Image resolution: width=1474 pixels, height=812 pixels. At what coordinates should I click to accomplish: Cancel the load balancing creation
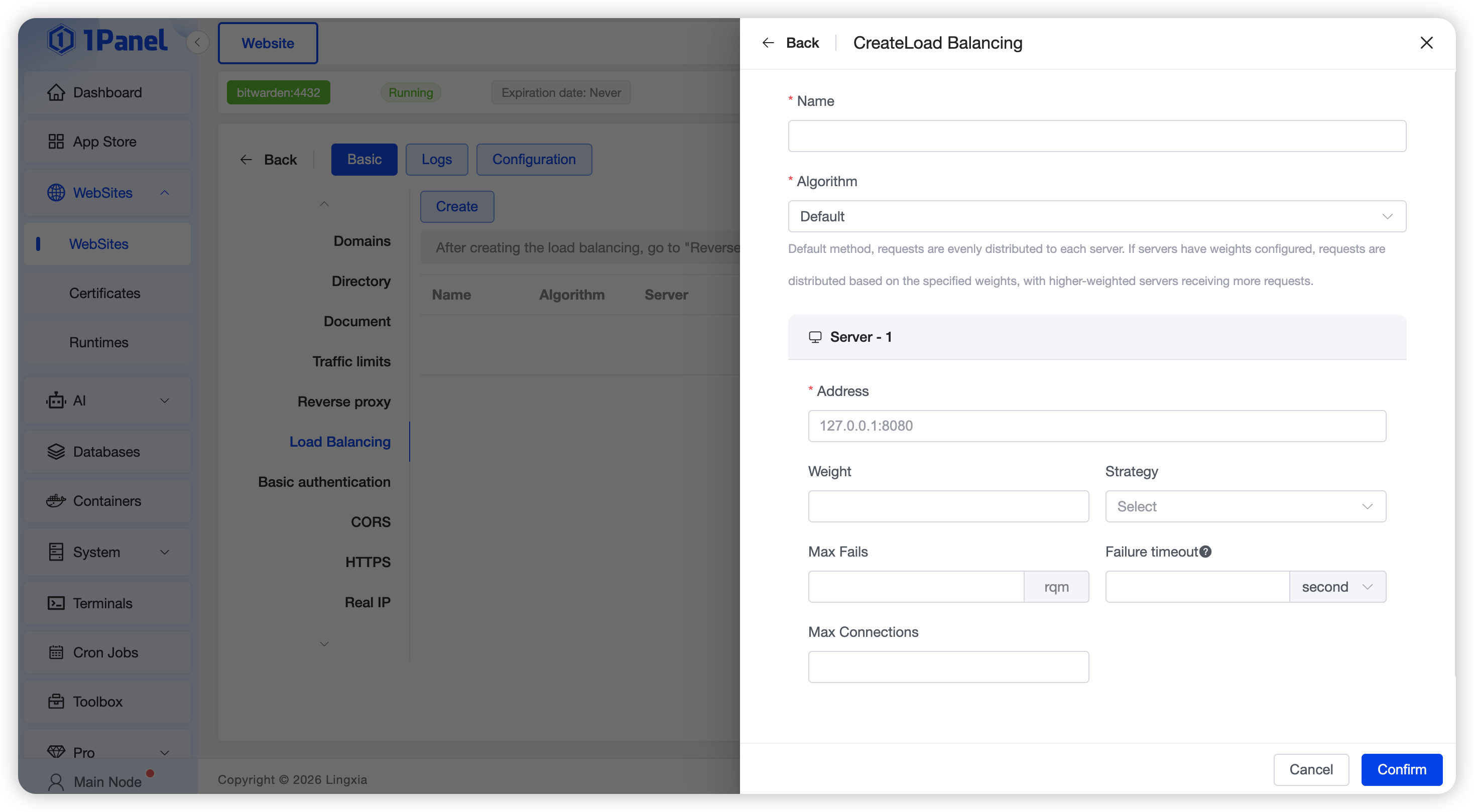1310,769
